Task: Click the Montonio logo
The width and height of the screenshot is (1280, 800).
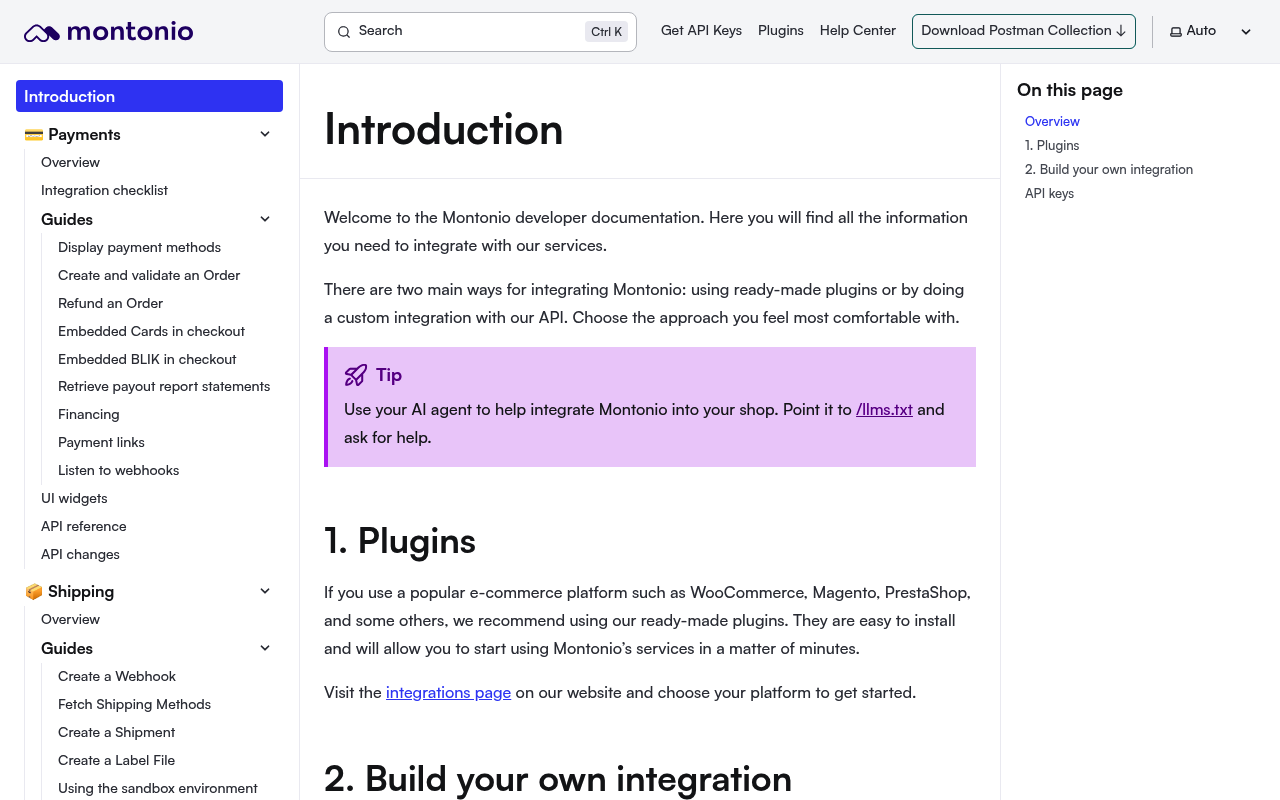Action: 108,32
